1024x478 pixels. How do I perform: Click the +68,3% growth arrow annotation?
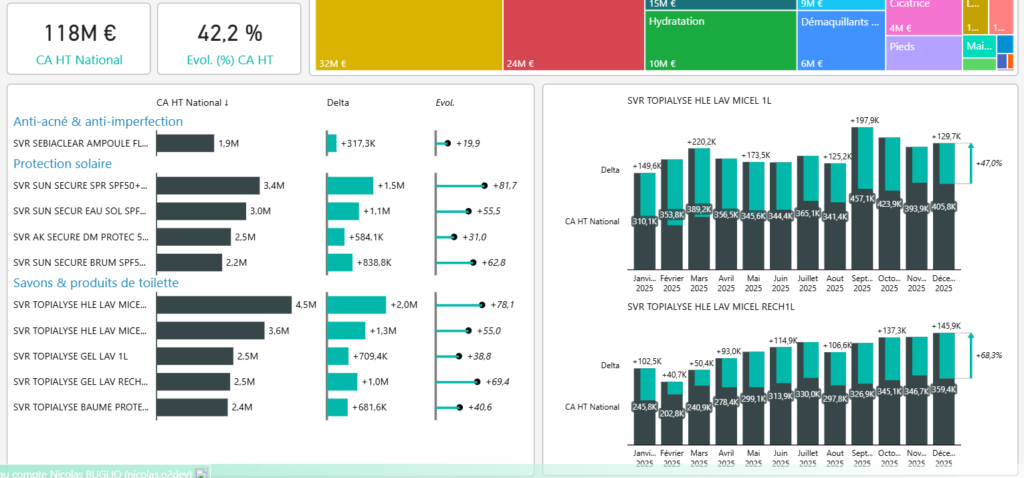(x=973, y=355)
